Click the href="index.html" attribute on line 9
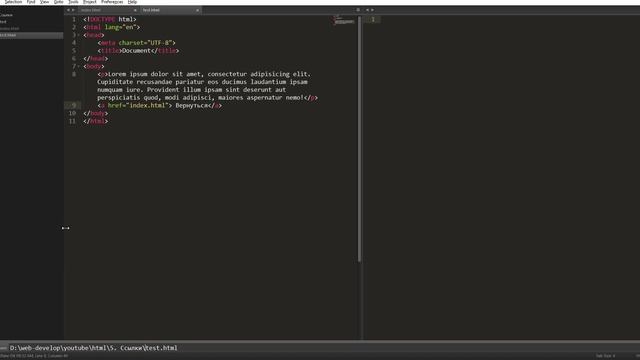Viewport: 640px width, 360px height. 138,105
